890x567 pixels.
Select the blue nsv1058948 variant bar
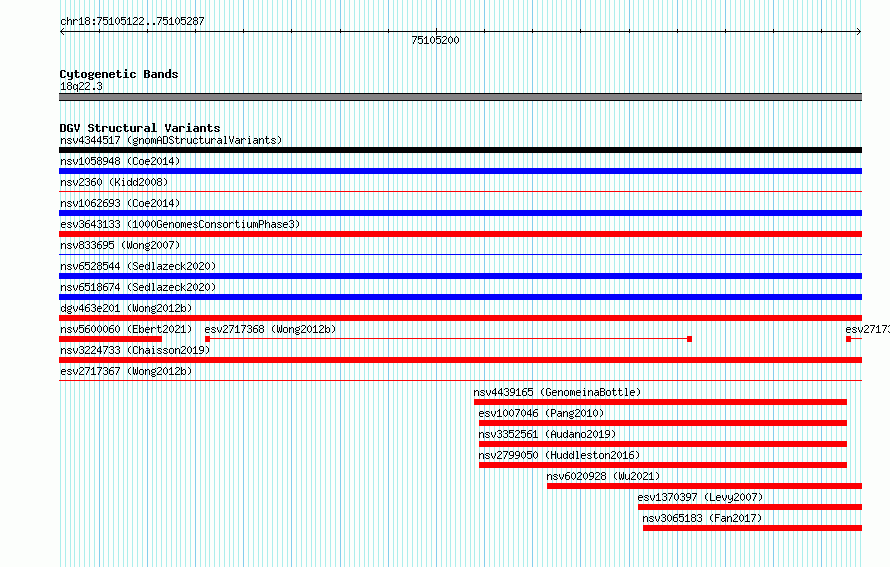460,171
